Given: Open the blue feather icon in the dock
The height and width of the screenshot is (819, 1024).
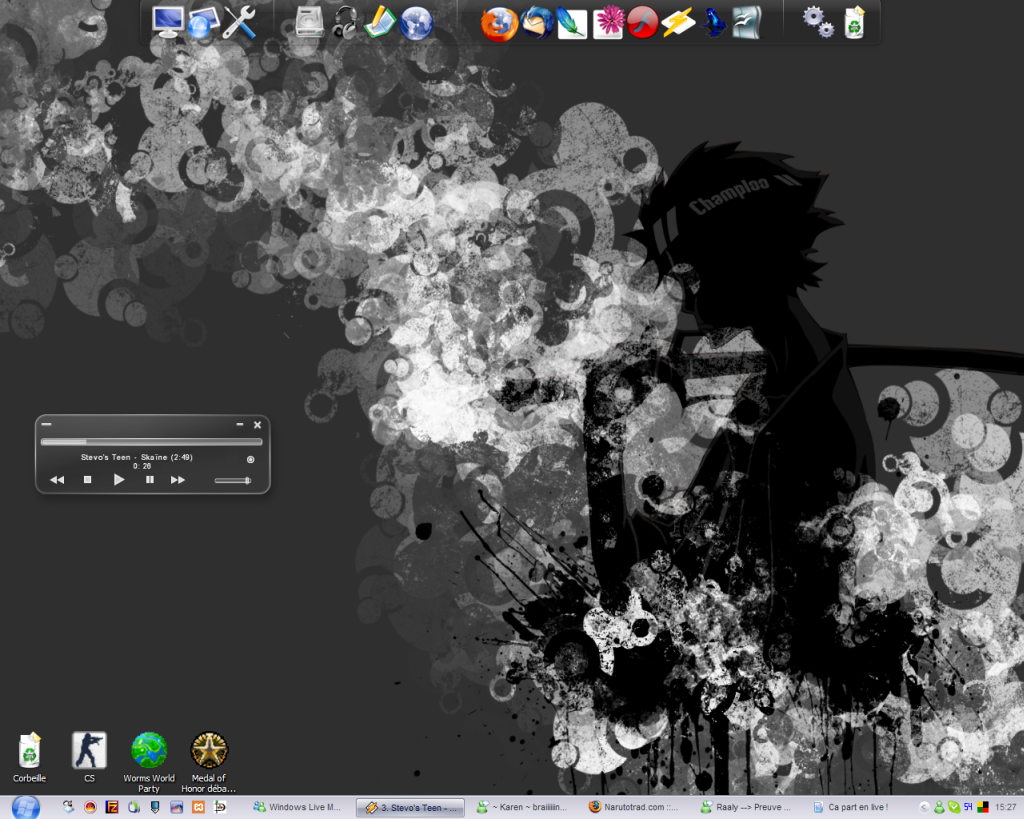Looking at the screenshot, I should 572,23.
